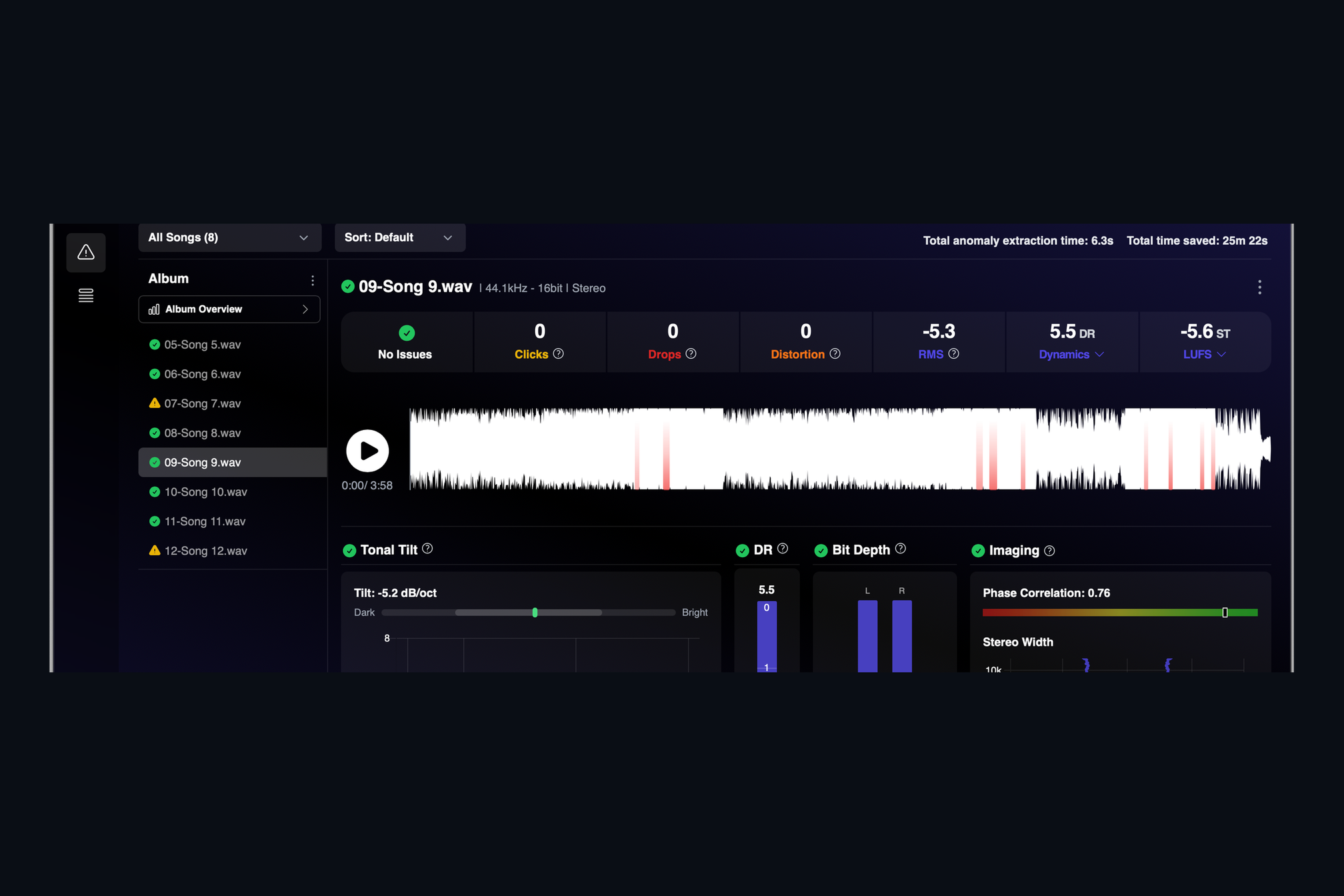Click help icon next to Bit Depth
1344x896 pixels.
click(901, 549)
